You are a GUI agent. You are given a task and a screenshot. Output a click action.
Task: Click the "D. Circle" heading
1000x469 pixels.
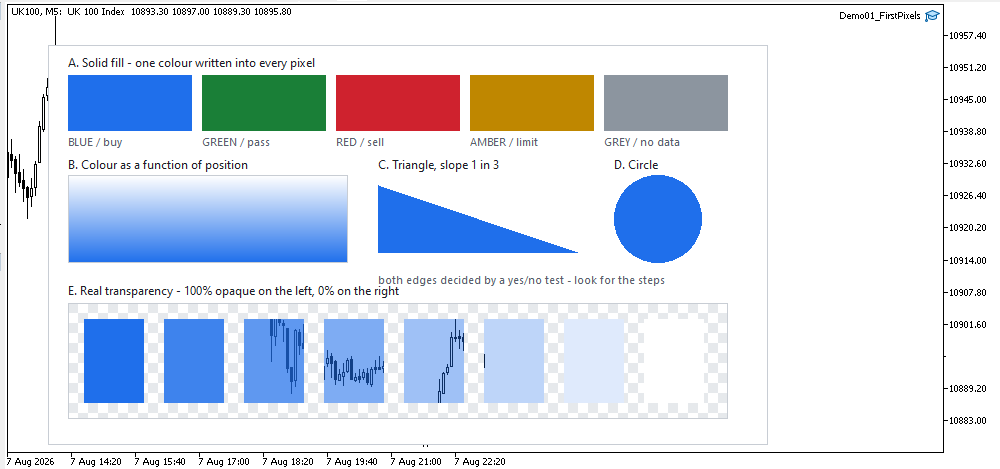636,165
